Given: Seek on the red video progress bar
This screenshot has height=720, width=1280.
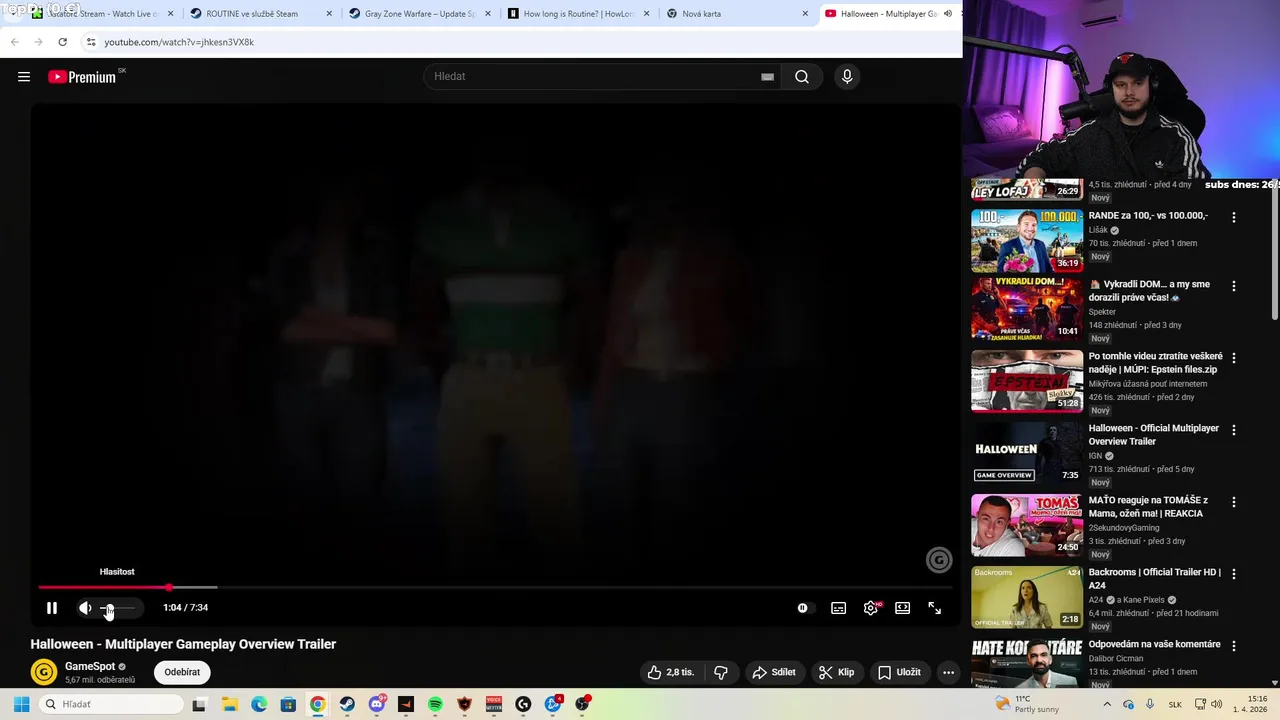Looking at the screenshot, I should [494, 587].
